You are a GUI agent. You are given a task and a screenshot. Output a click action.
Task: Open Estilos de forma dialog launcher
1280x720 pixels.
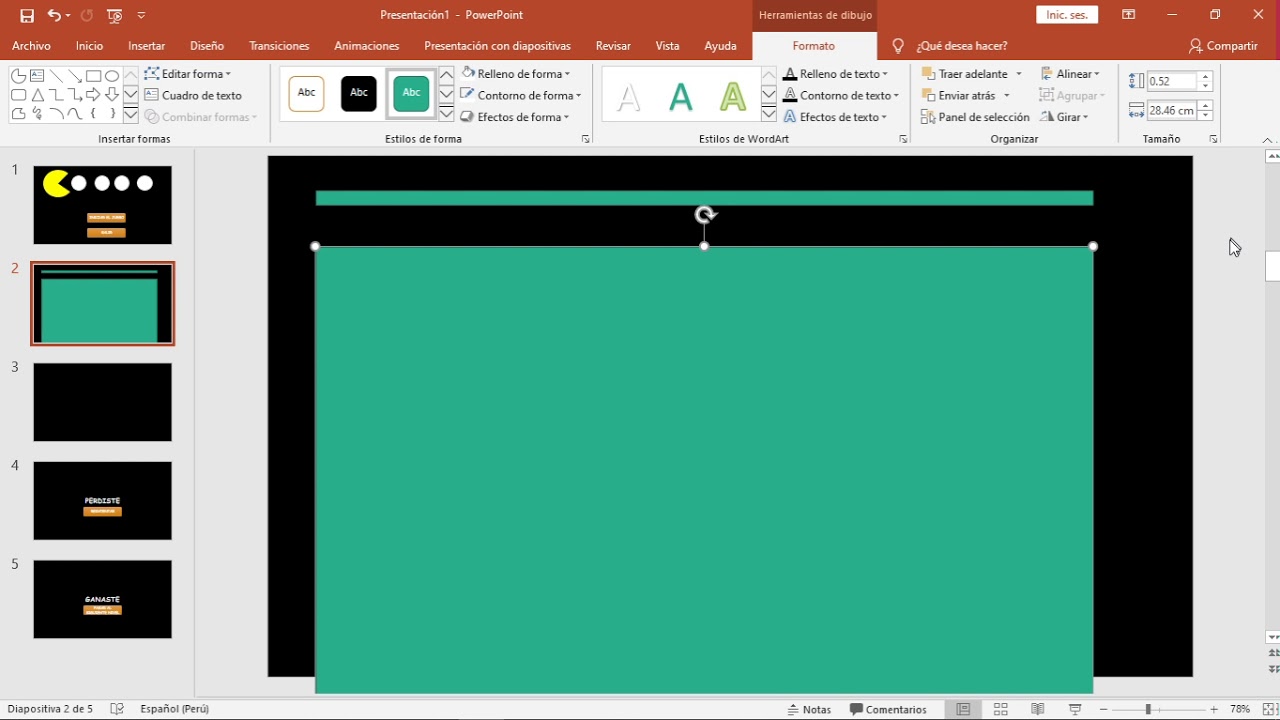click(586, 139)
